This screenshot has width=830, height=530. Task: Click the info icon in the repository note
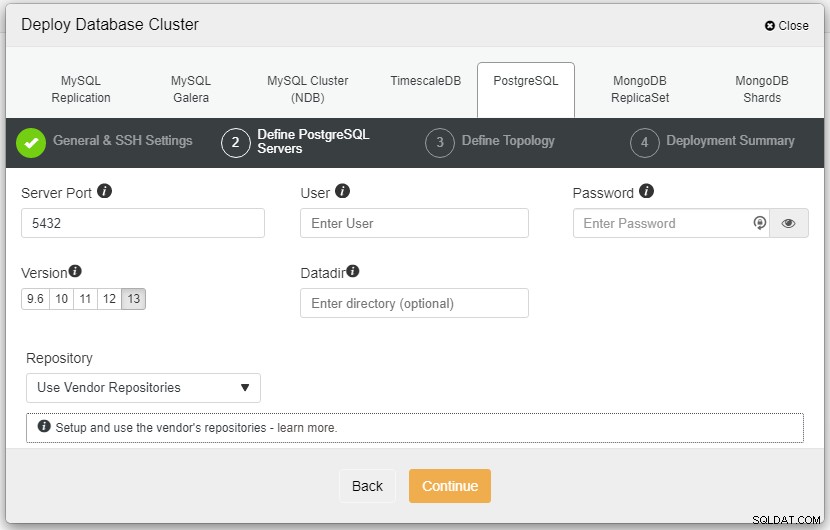tap(44, 426)
